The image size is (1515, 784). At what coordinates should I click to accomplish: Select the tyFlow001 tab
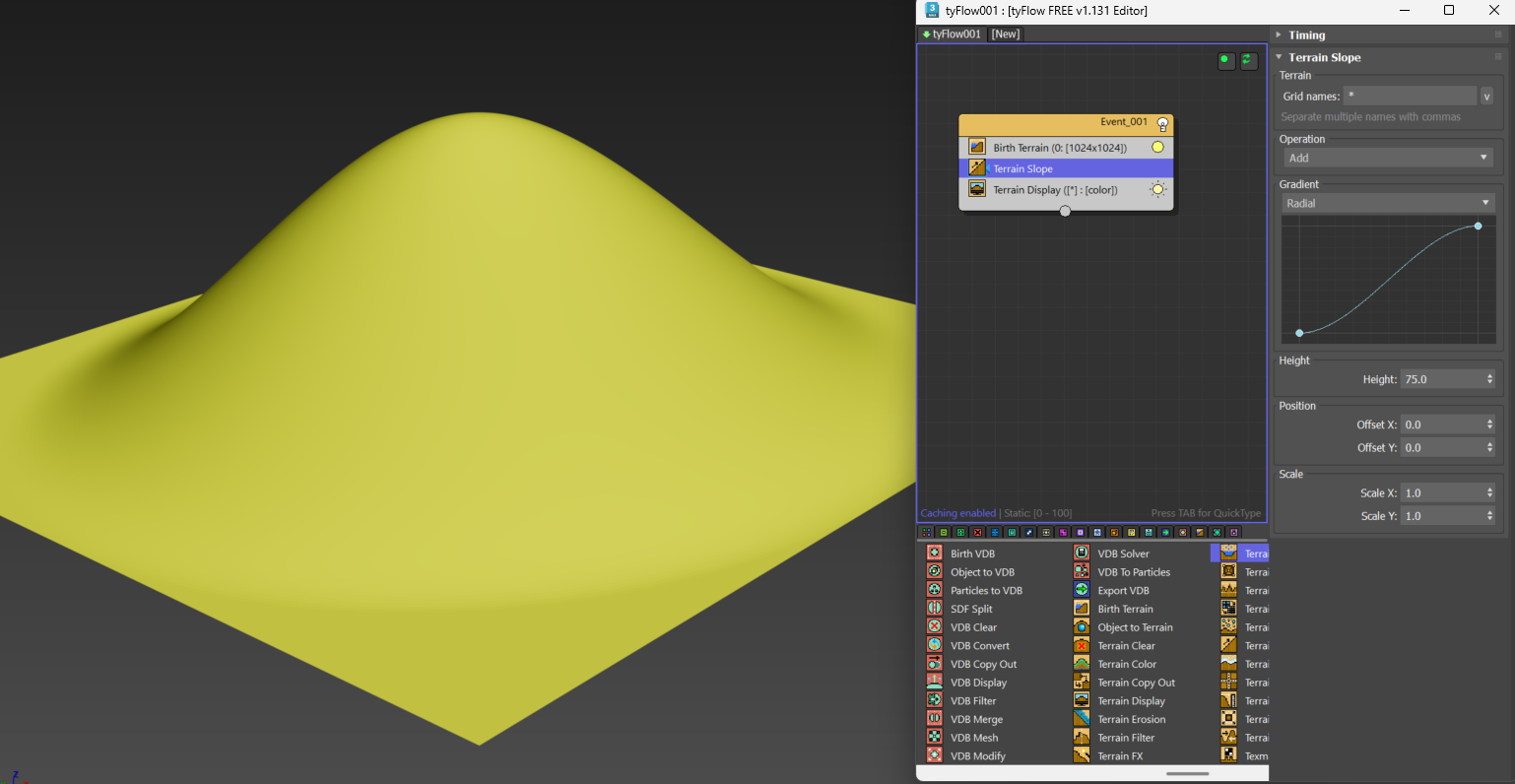click(x=953, y=33)
